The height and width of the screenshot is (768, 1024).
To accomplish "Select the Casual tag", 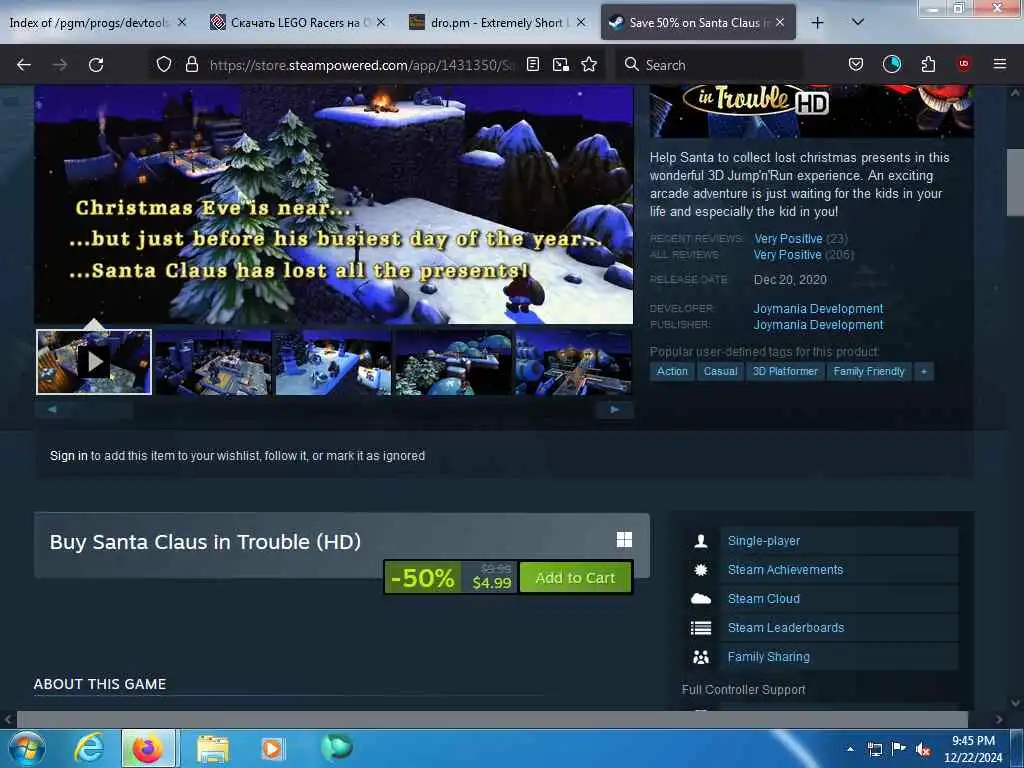I will click(720, 372).
